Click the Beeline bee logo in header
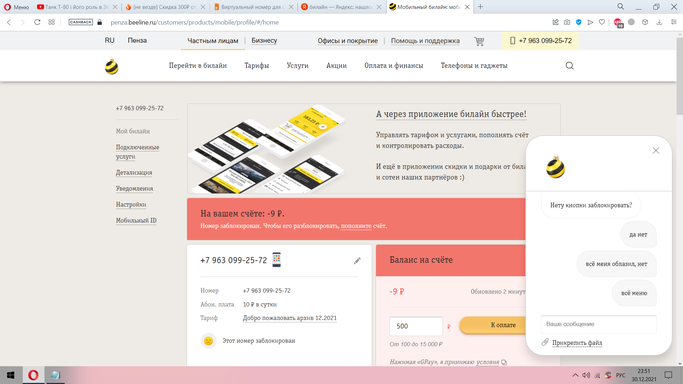 pos(112,67)
